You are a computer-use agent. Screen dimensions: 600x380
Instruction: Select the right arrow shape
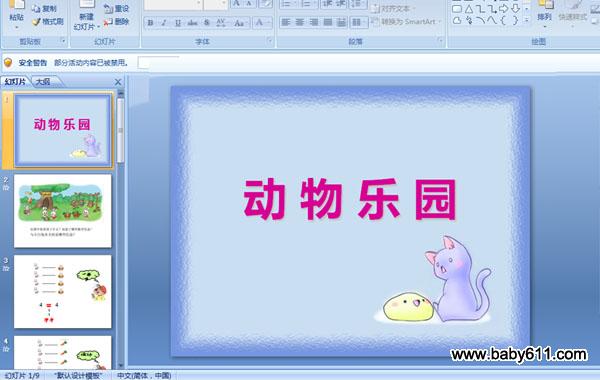pos(504,8)
